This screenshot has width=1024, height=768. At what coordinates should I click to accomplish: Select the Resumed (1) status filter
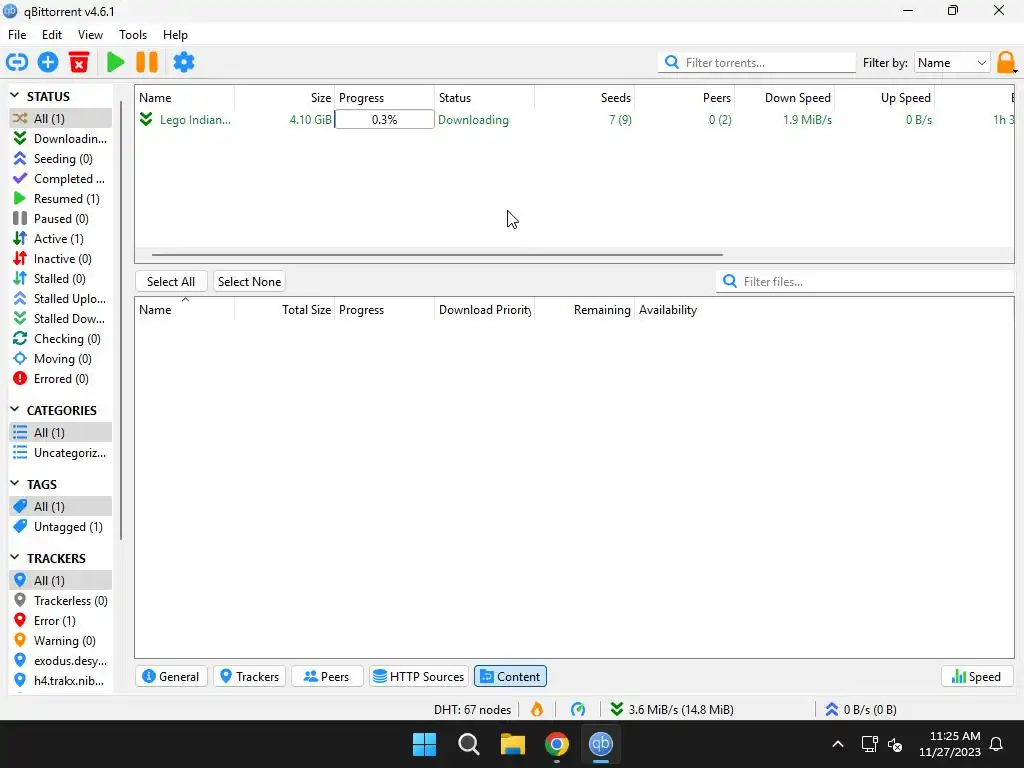[61, 199]
